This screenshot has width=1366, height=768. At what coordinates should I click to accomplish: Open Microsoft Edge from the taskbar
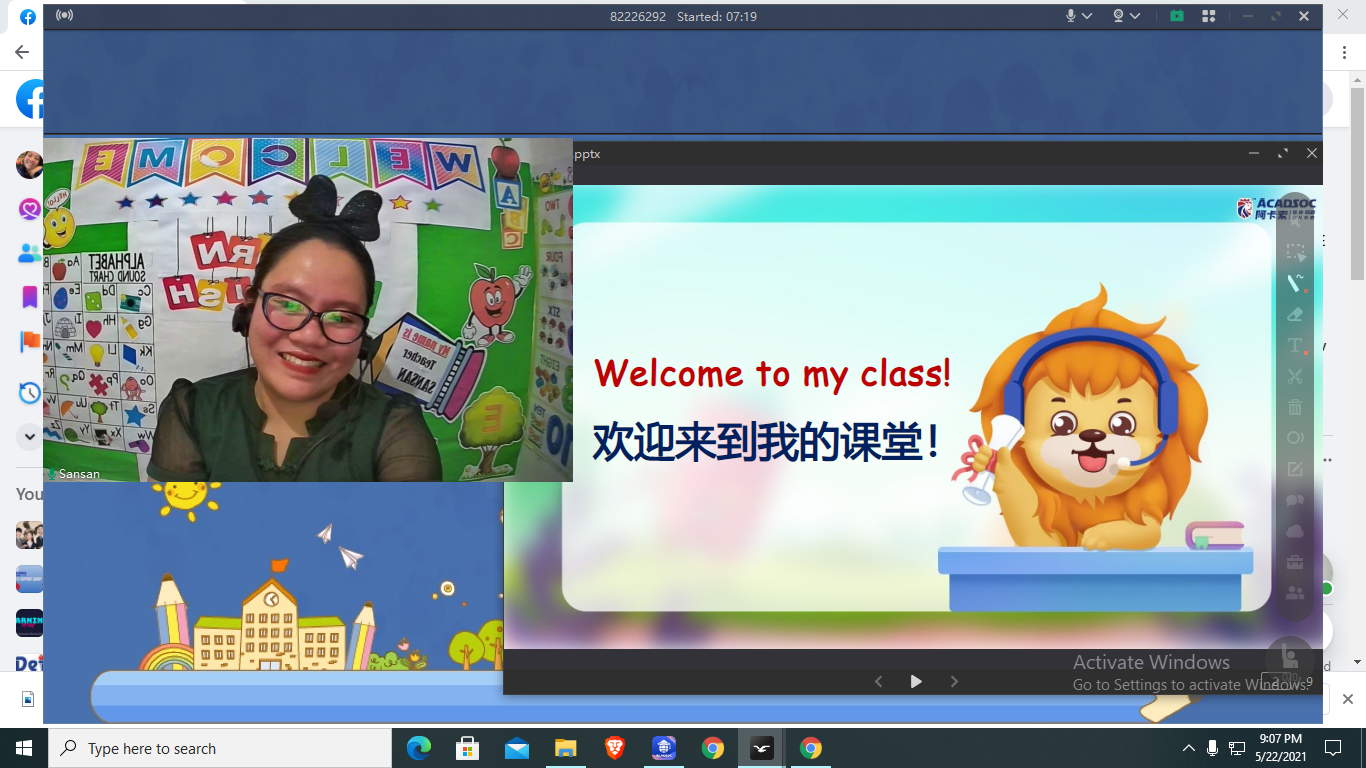[419, 748]
